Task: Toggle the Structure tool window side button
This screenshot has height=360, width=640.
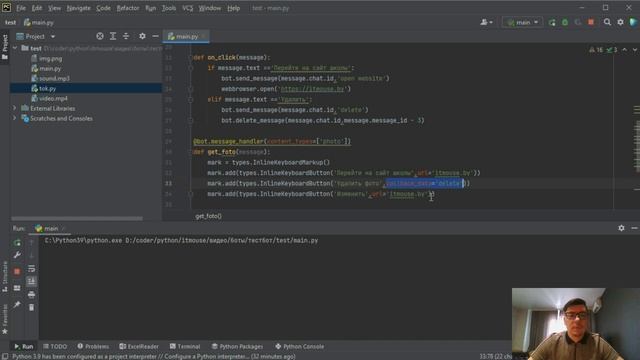Action: point(5,276)
